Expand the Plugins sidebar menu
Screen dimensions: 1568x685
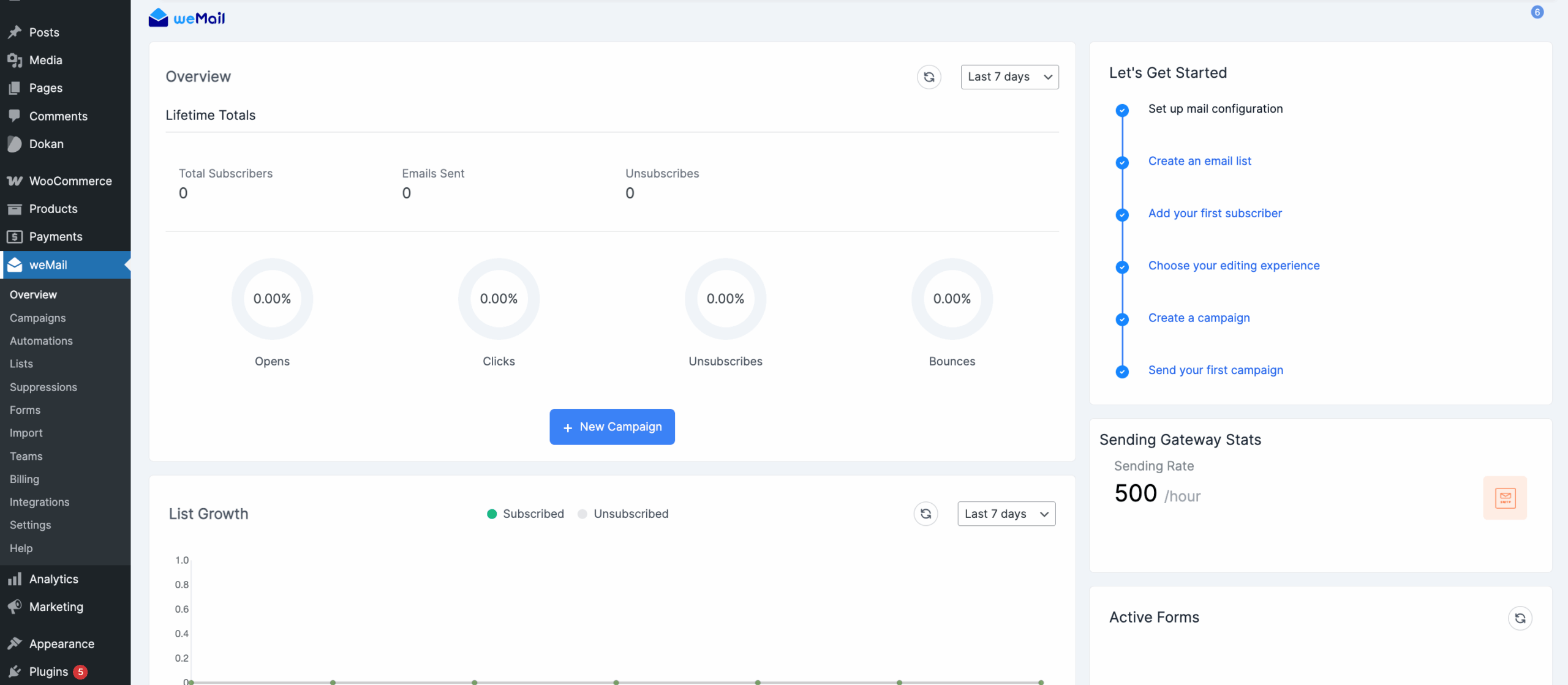click(x=48, y=672)
